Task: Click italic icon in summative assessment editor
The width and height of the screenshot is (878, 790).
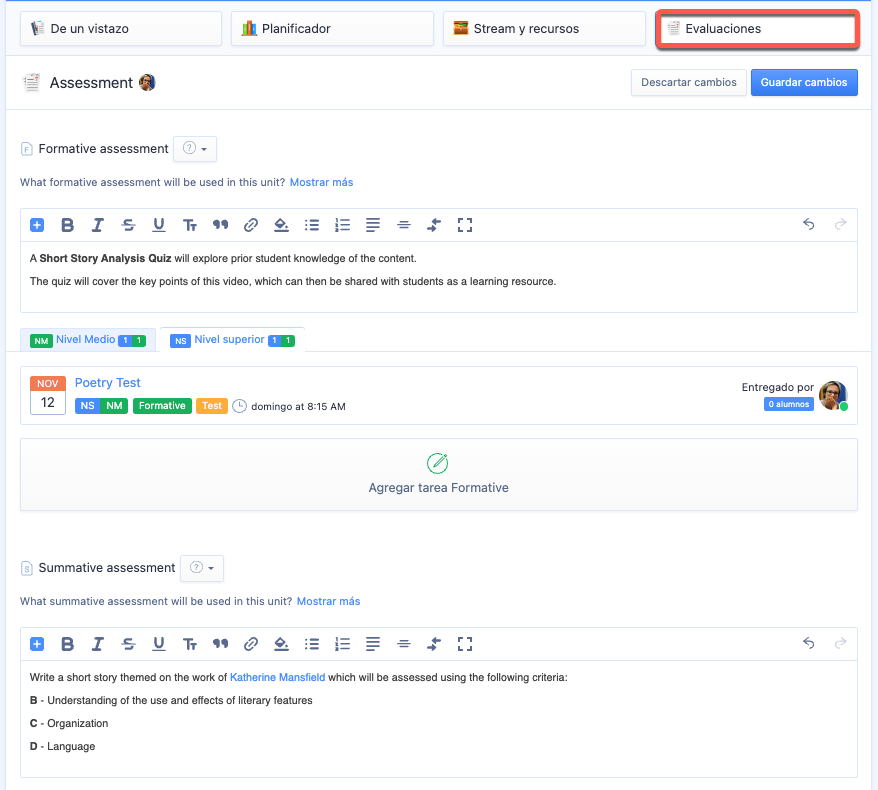Action: point(98,644)
